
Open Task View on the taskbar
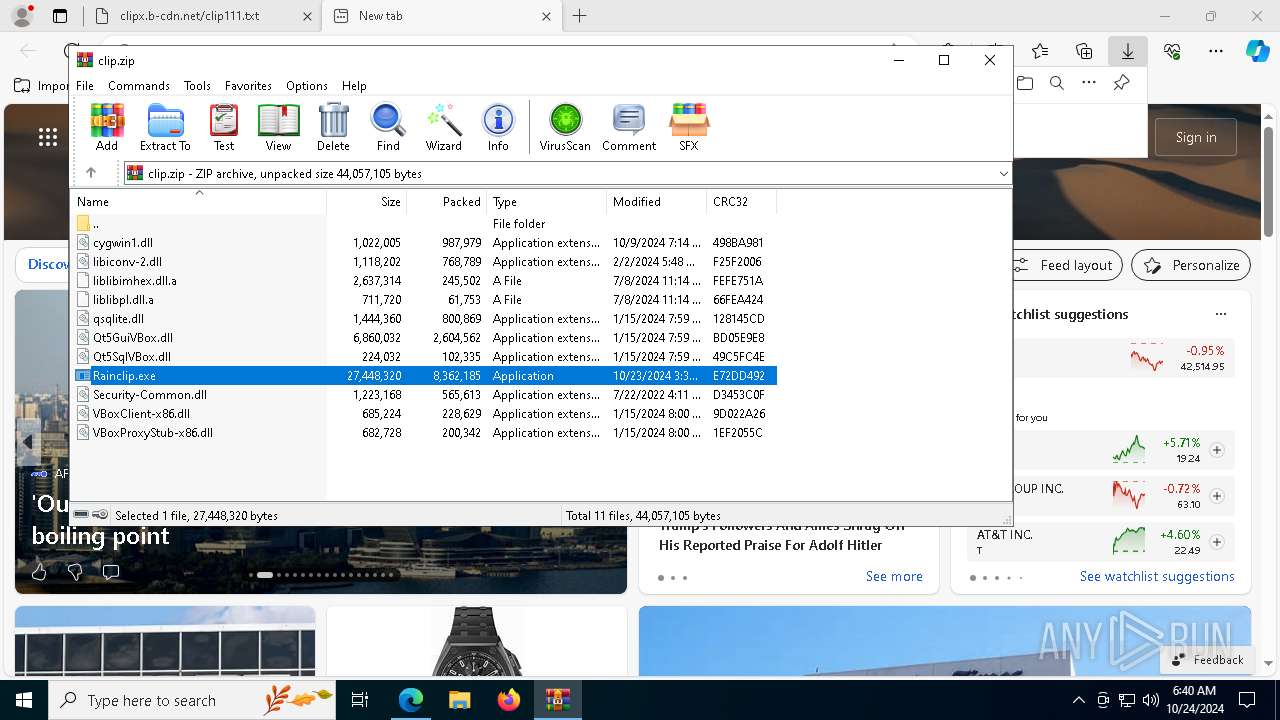click(360, 700)
